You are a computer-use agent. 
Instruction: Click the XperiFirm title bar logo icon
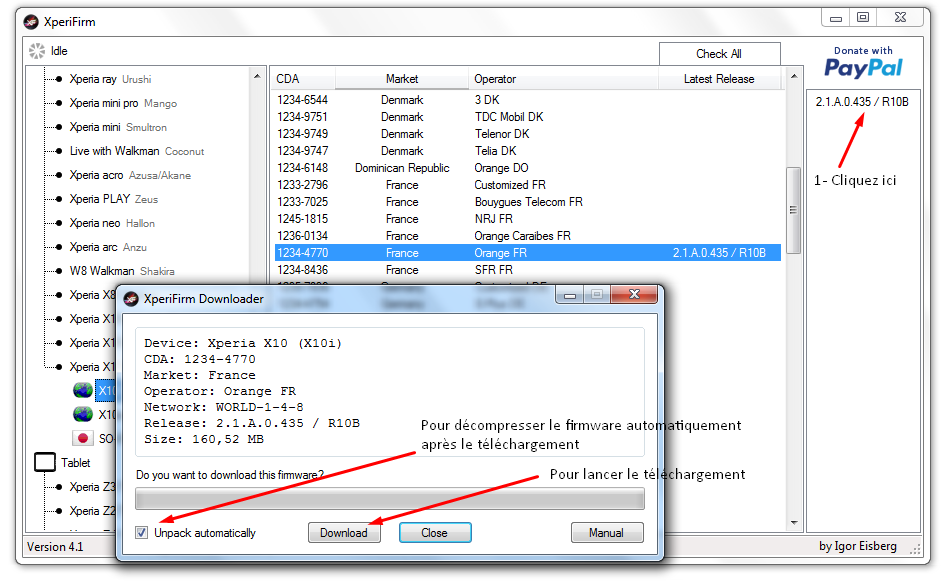coord(31,22)
